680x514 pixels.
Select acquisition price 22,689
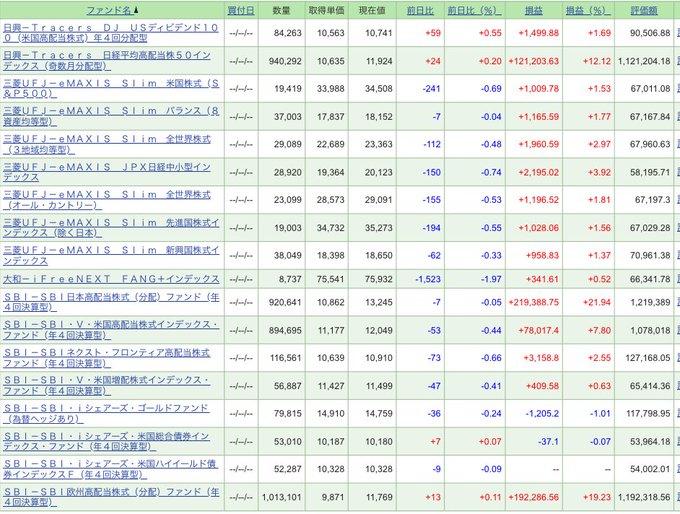point(330,144)
